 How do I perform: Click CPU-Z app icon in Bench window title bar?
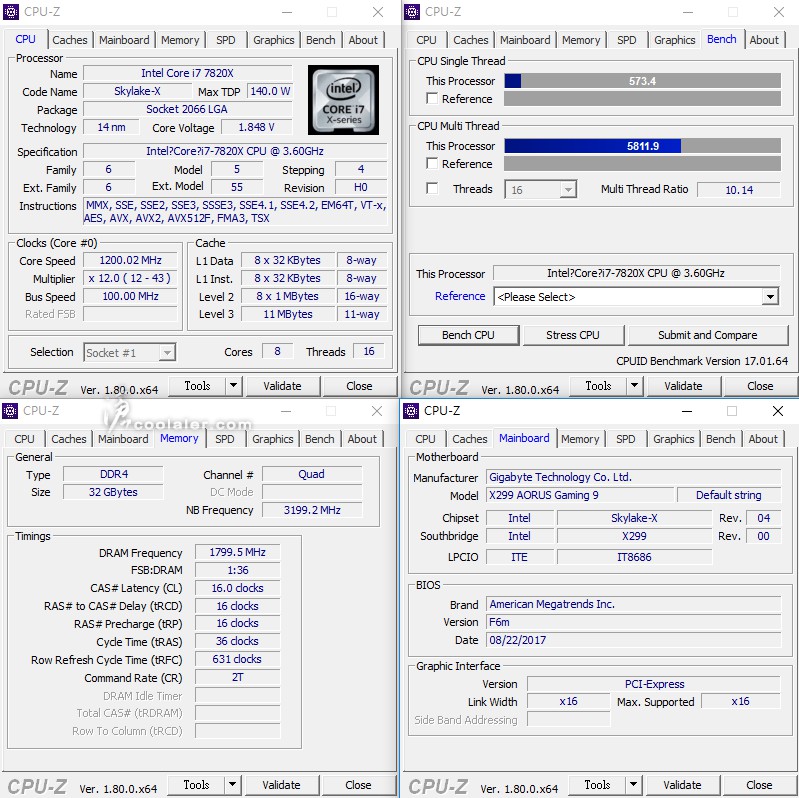click(412, 11)
